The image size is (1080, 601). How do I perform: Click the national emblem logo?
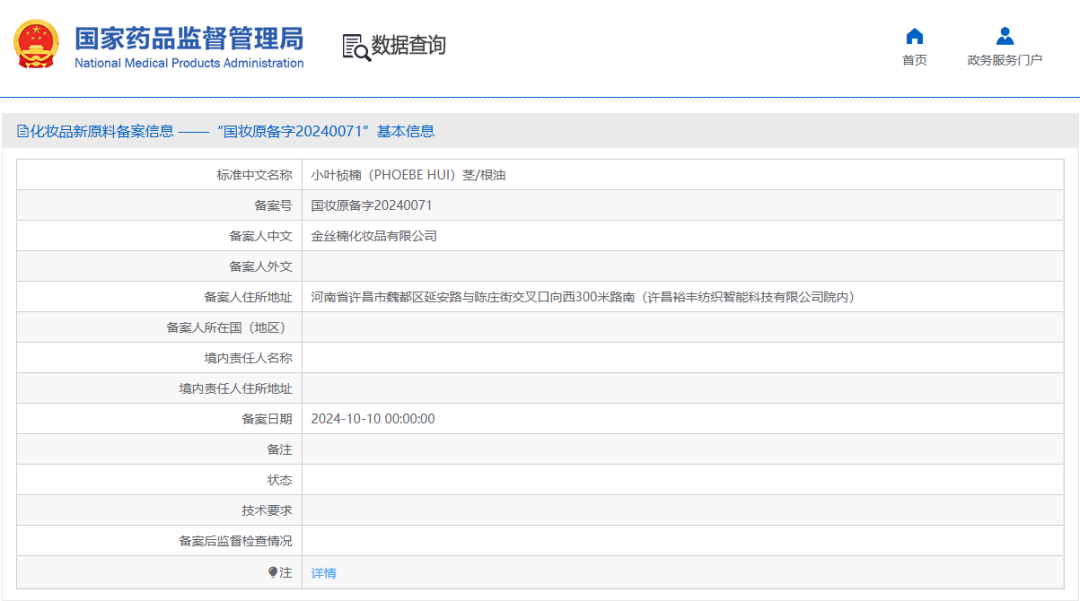point(36,44)
